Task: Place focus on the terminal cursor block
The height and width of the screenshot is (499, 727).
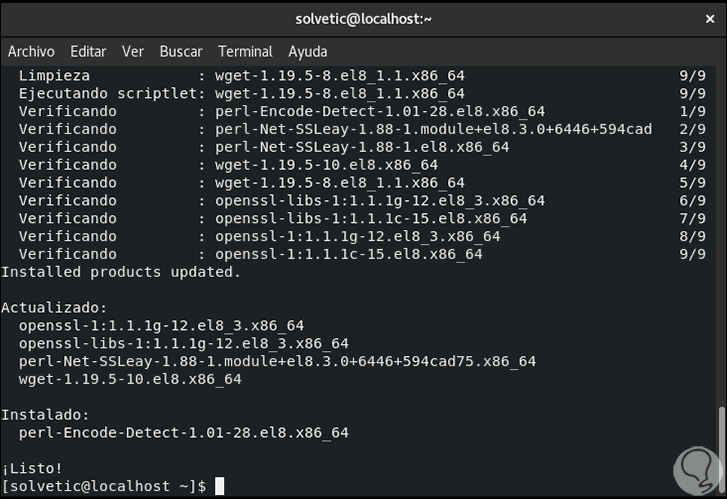Action: click(x=219, y=486)
